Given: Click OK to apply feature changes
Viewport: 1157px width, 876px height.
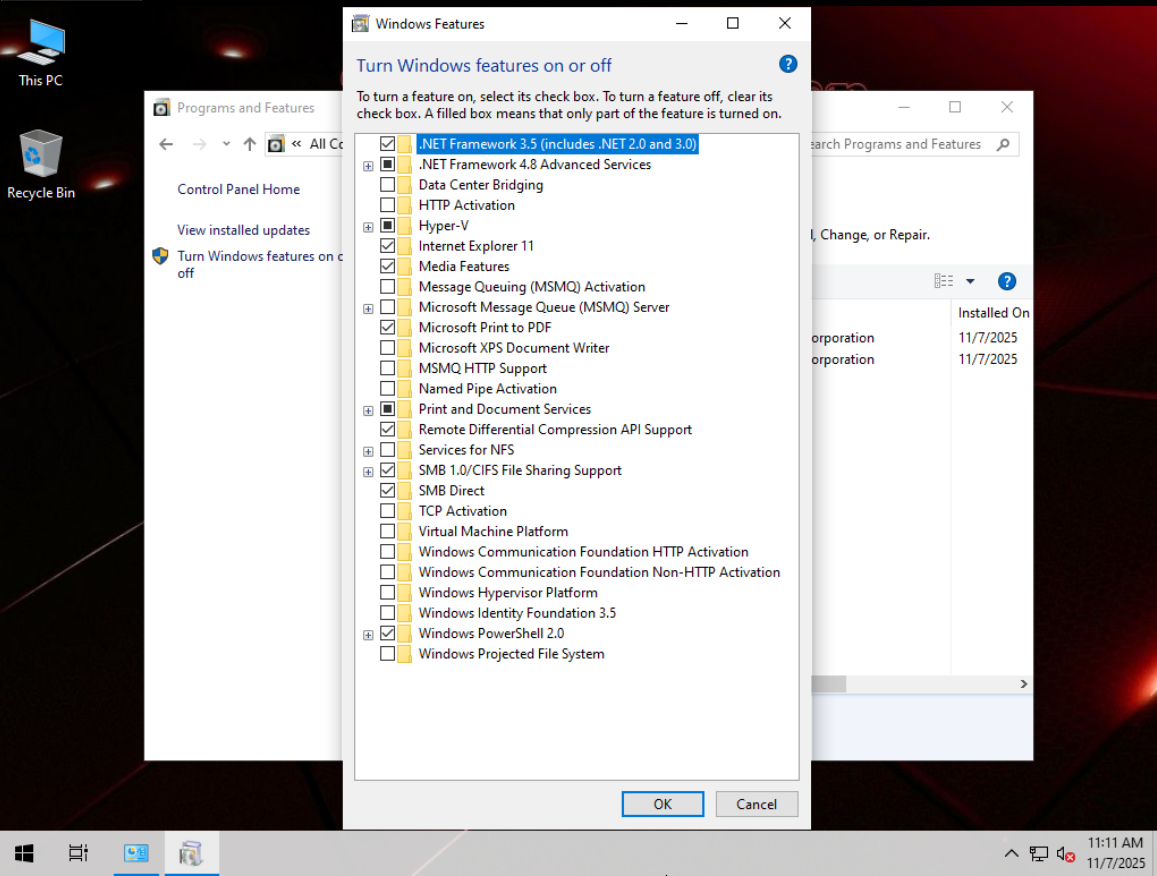Looking at the screenshot, I should click(662, 804).
